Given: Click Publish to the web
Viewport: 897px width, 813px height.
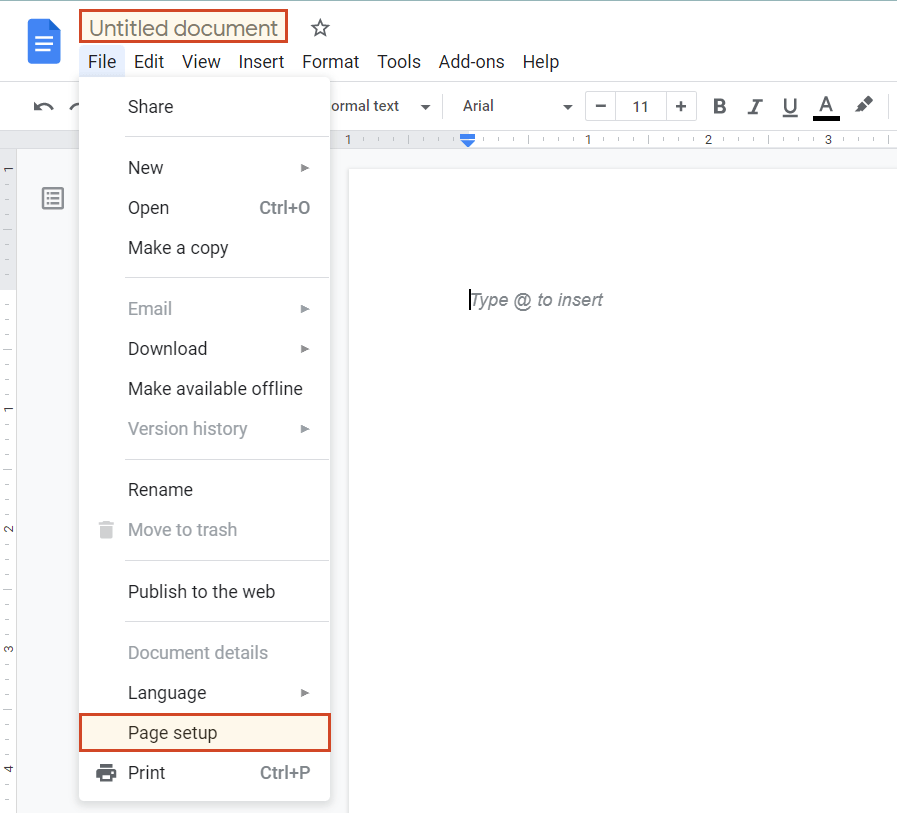Looking at the screenshot, I should pos(201,592).
